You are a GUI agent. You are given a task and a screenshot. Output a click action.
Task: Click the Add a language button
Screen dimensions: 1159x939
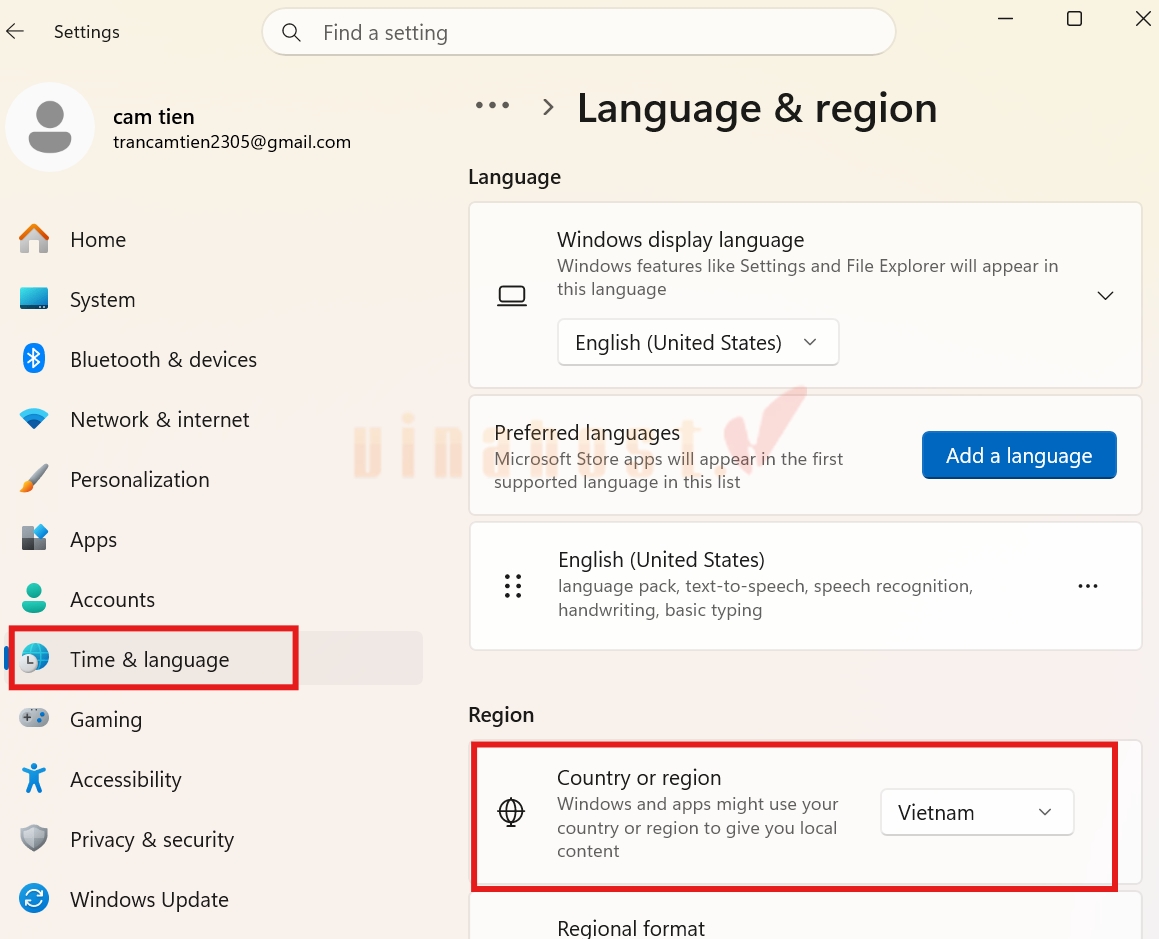[1019, 455]
